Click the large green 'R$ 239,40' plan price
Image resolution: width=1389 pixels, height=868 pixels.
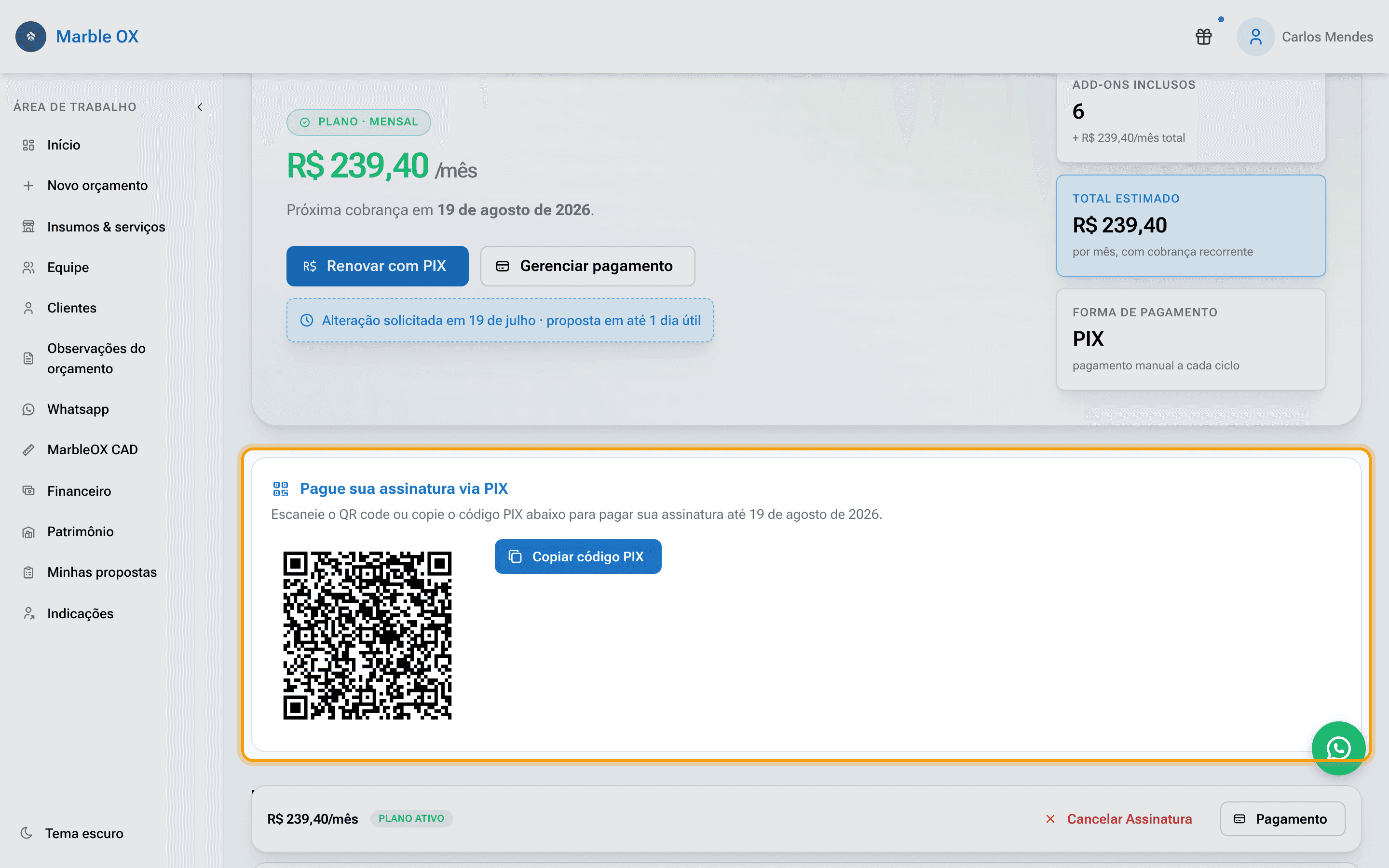tap(357, 166)
